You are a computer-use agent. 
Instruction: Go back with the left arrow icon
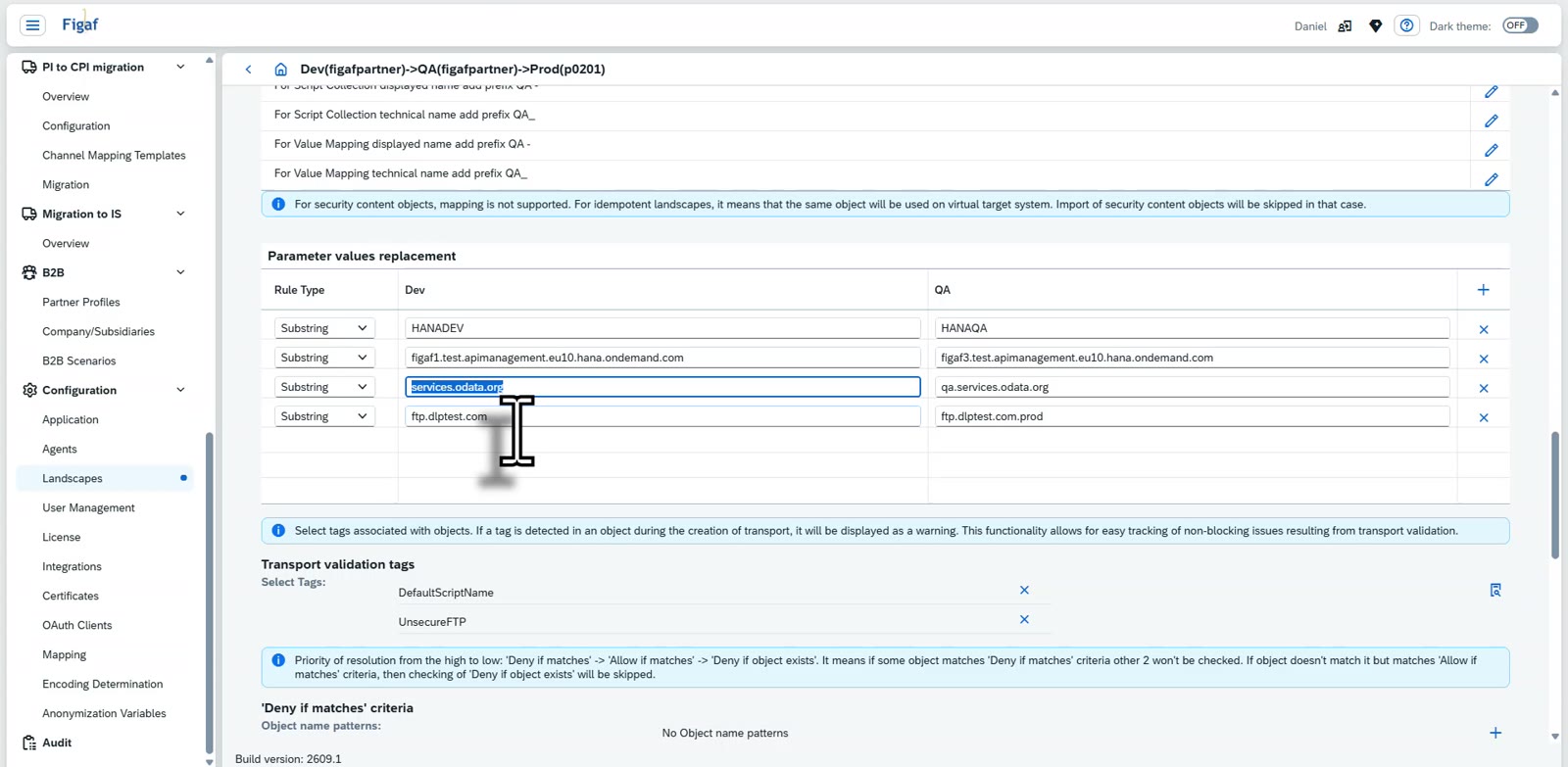click(249, 70)
